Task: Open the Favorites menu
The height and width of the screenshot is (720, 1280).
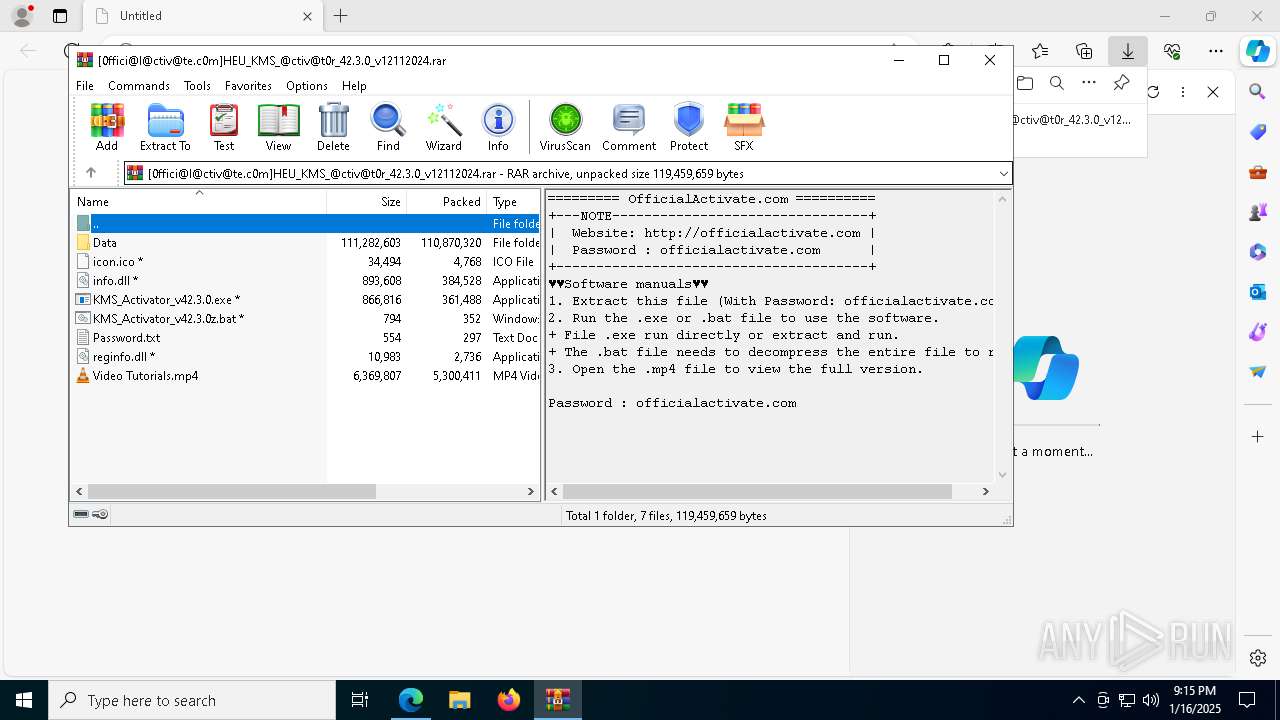Action: pyautogui.click(x=248, y=86)
